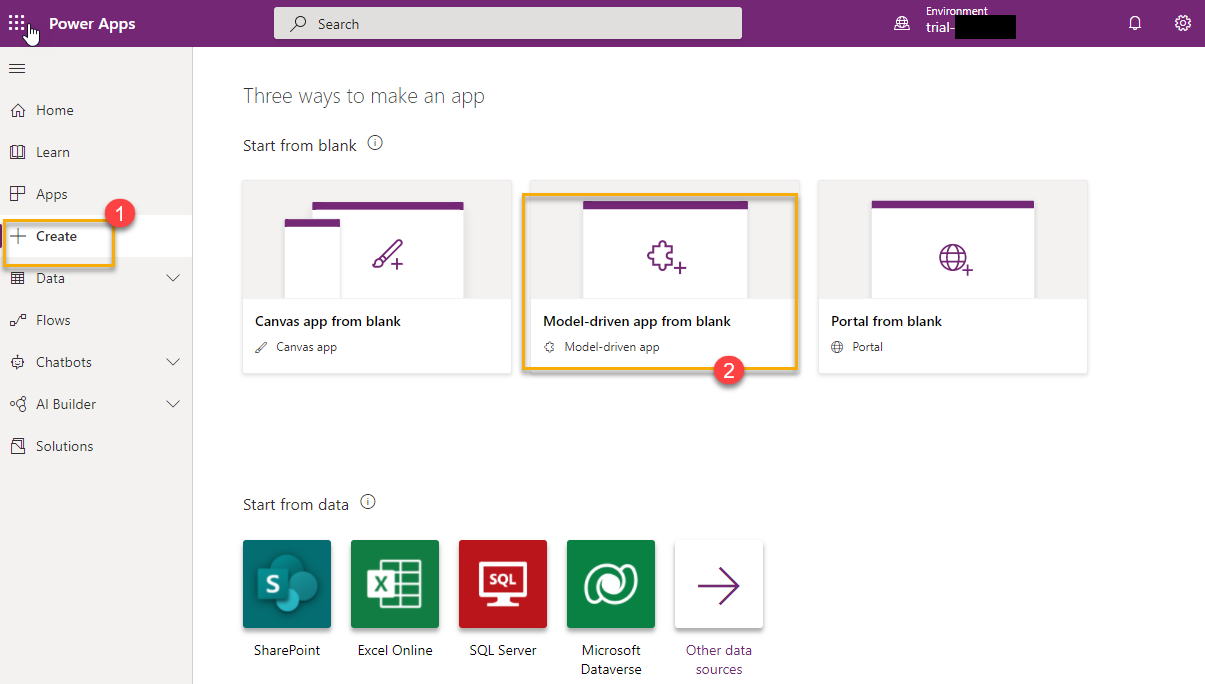Open AI Builder in the sidebar
The height and width of the screenshot is (684, 1205).
pyautogui.click(x=96, y=404)
